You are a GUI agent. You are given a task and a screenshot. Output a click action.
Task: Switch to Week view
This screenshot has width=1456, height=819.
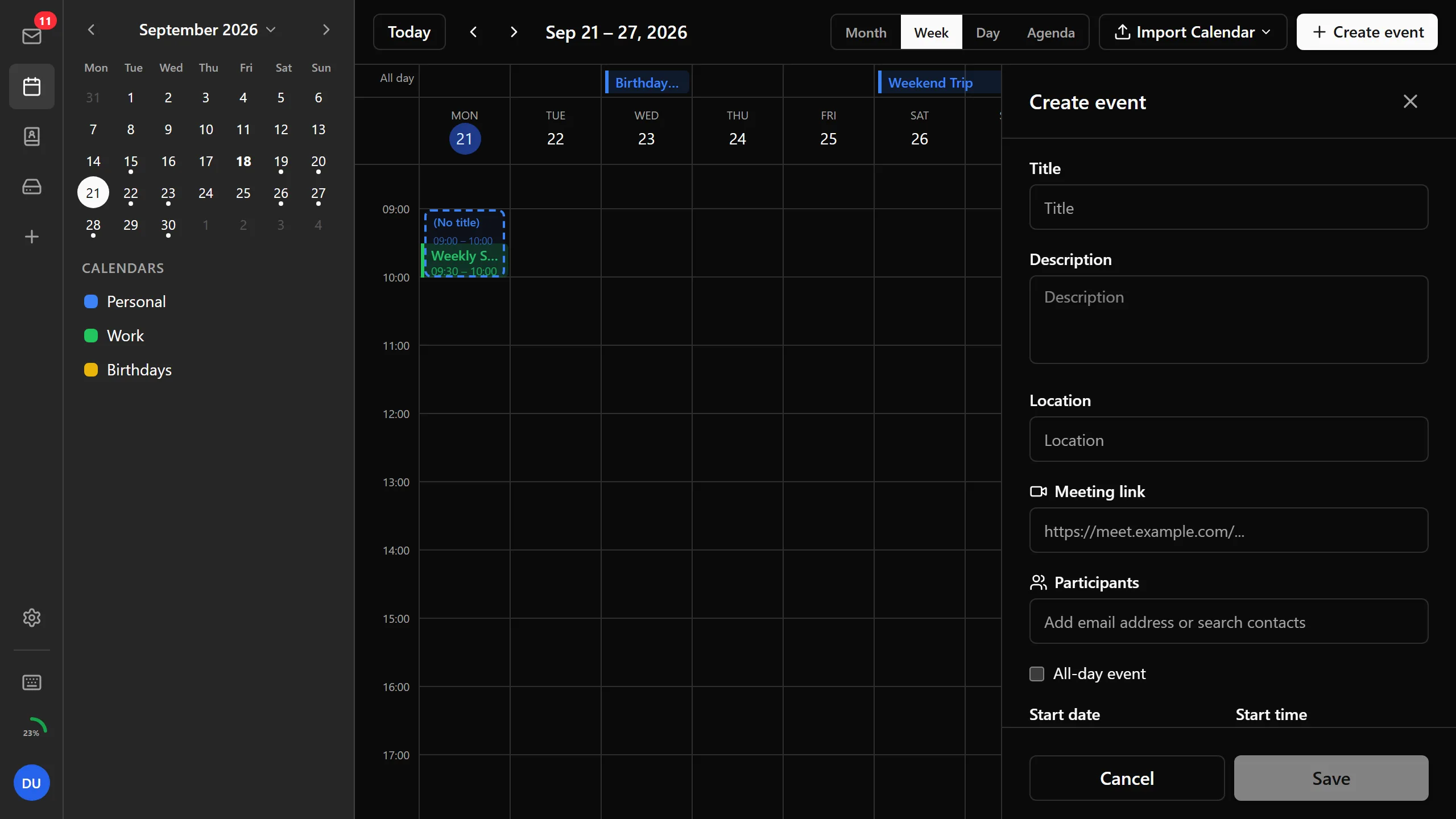tap(931, 32)
